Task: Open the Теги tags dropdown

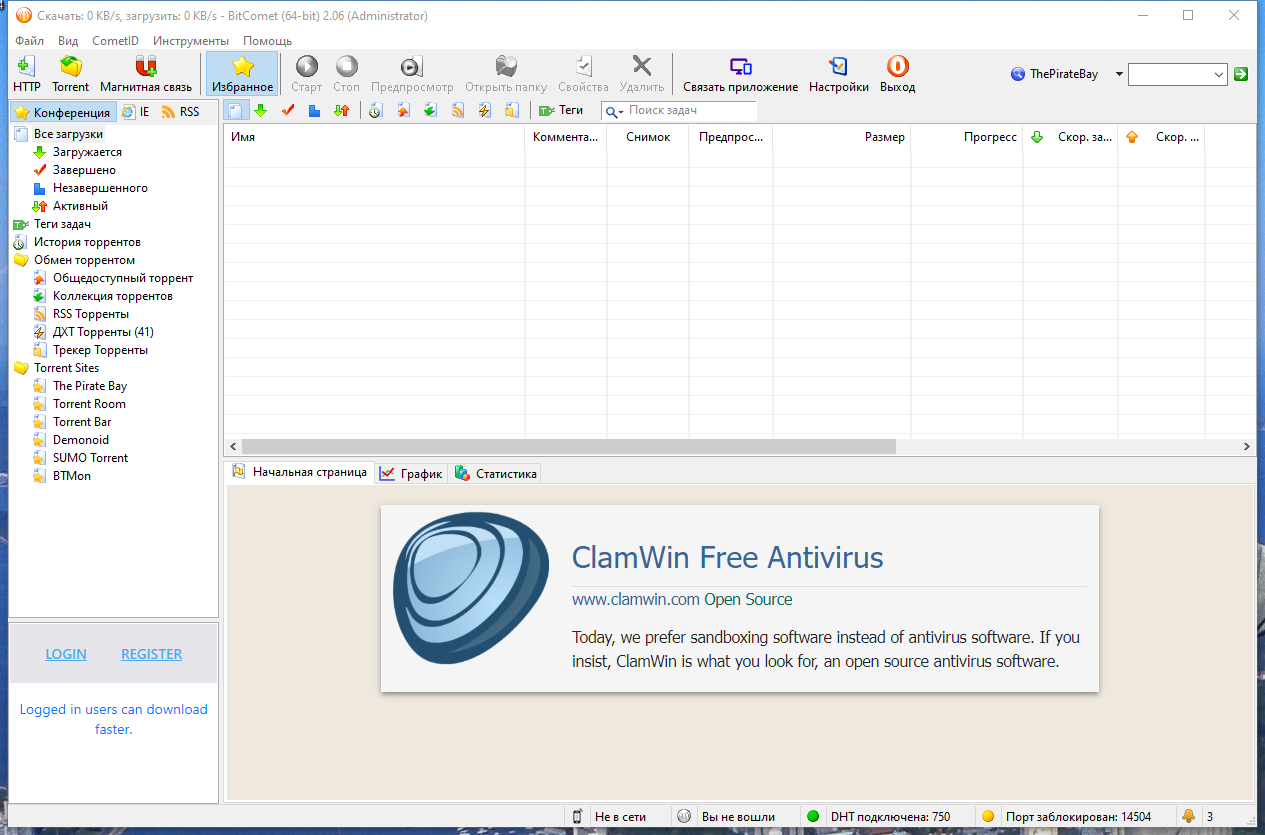Action: [561, 111]
